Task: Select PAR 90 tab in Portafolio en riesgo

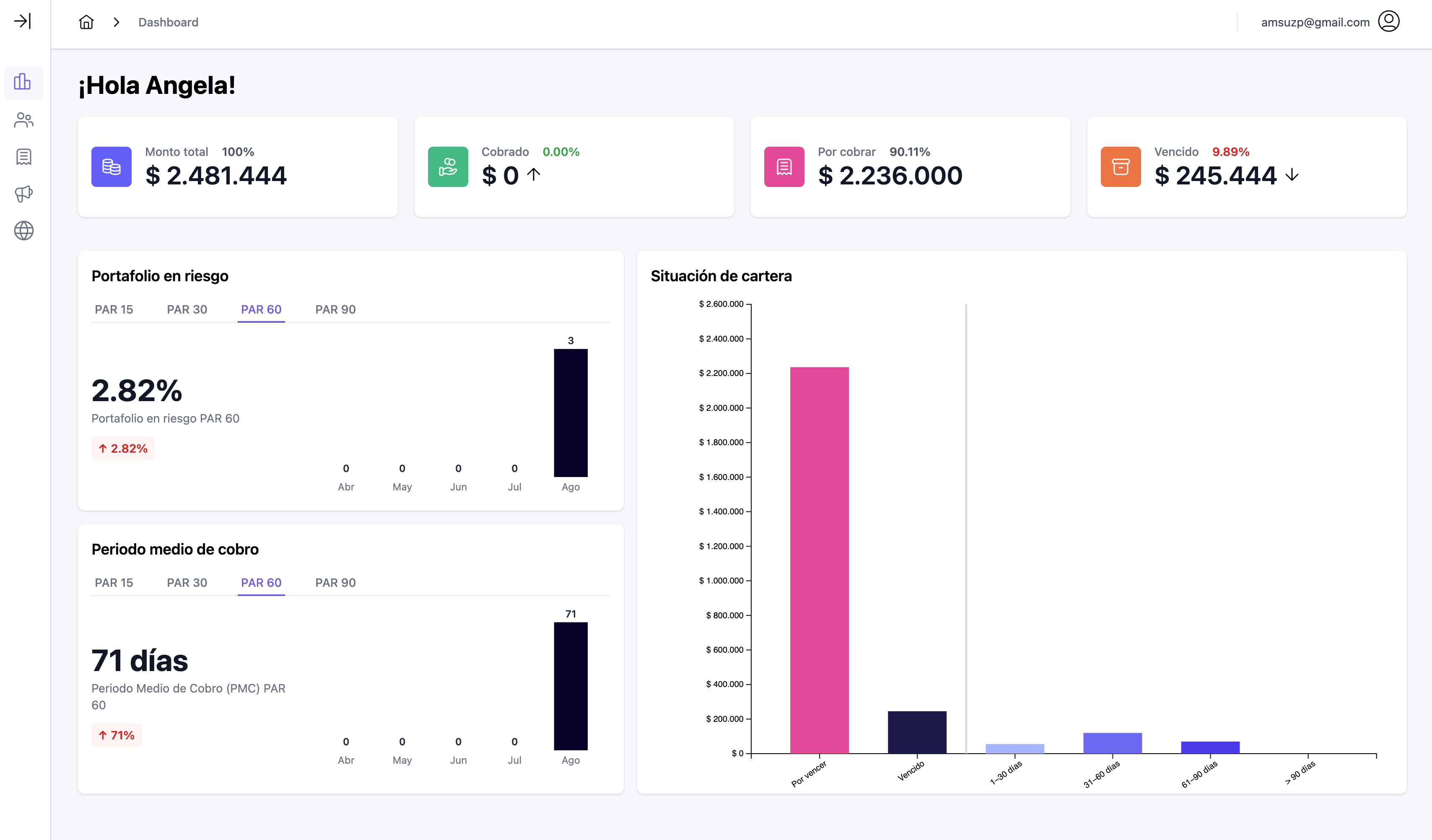Action: (x=335, y=310)
